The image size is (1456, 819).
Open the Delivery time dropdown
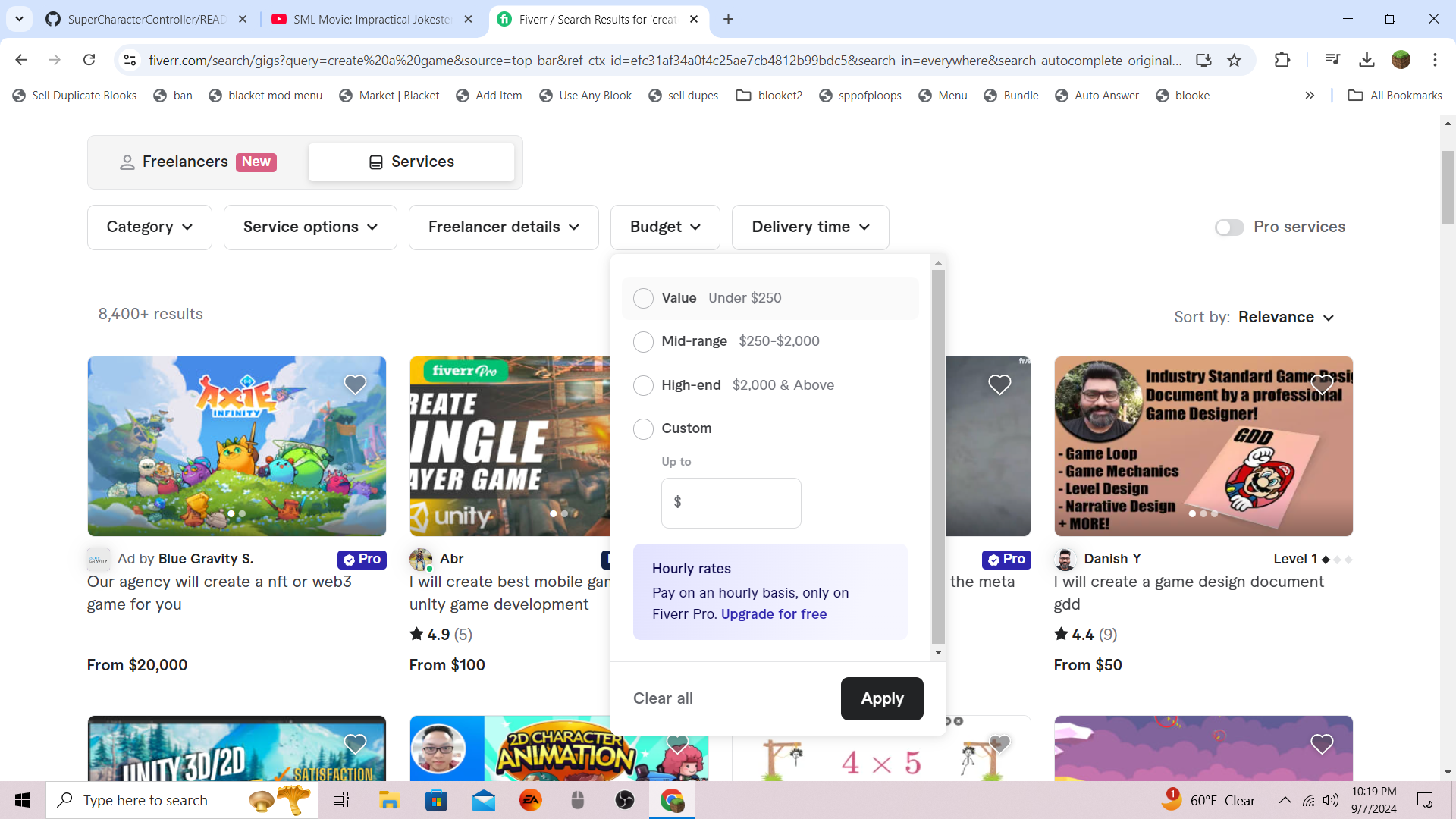pos(810,227)
